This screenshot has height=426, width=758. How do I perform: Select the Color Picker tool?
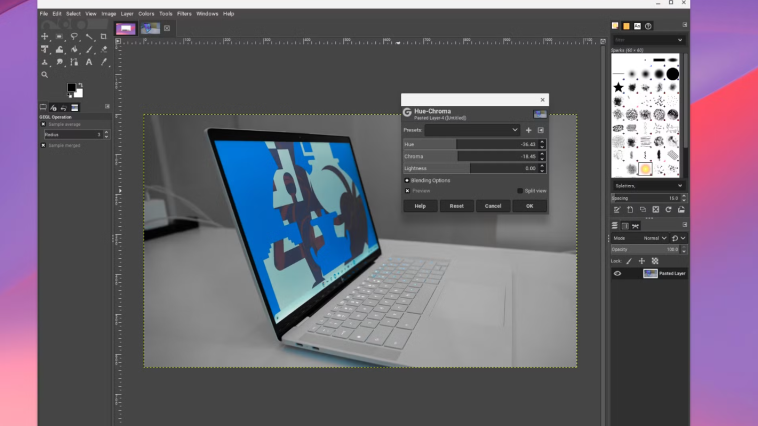(x=103, y=62)
